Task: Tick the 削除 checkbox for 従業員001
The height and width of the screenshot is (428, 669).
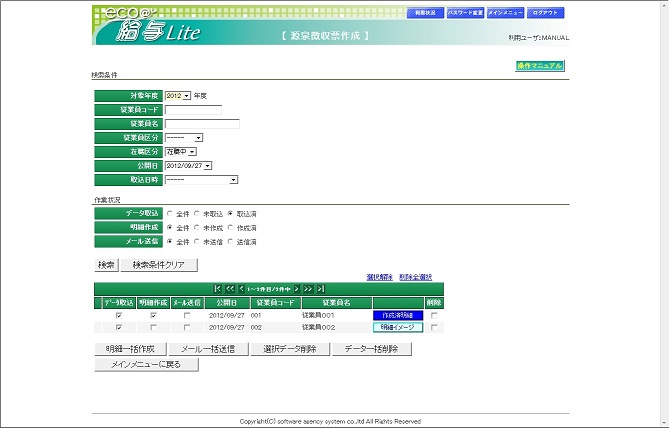Action: tap(434, 315)
